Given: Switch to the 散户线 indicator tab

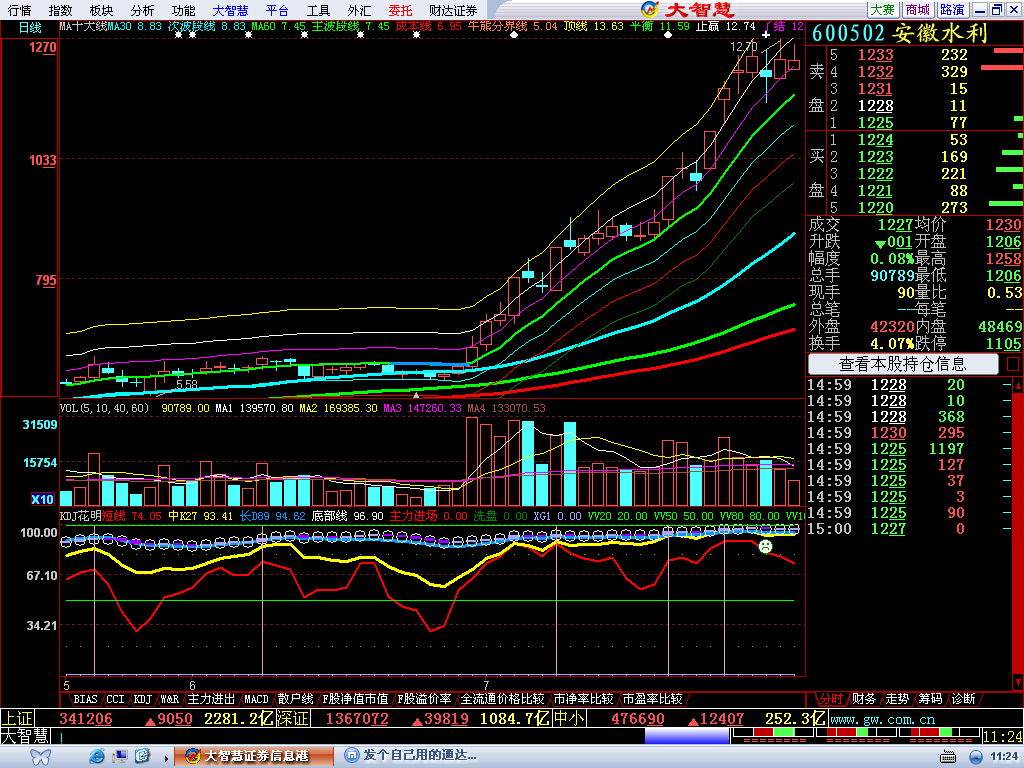Looking at the screenshot, I should pyautogui.click(x=295, y=699).
